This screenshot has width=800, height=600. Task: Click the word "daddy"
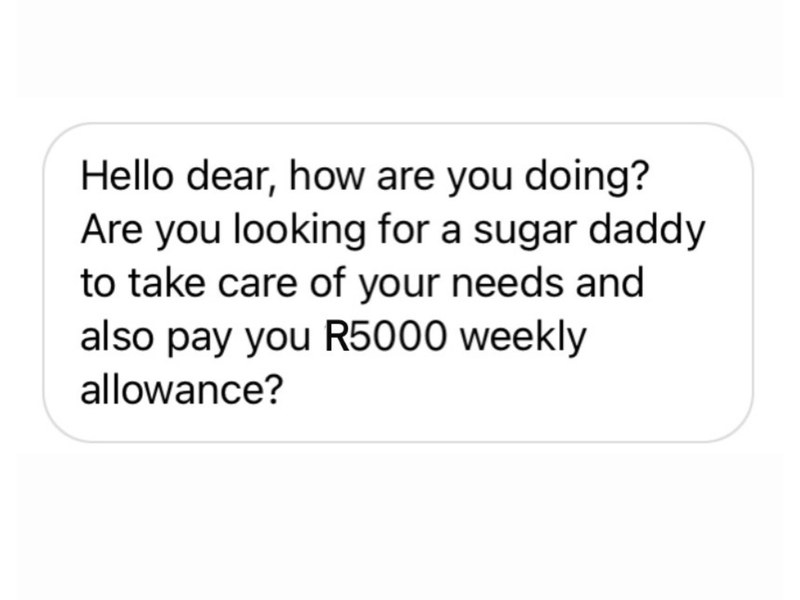point(647,232)
